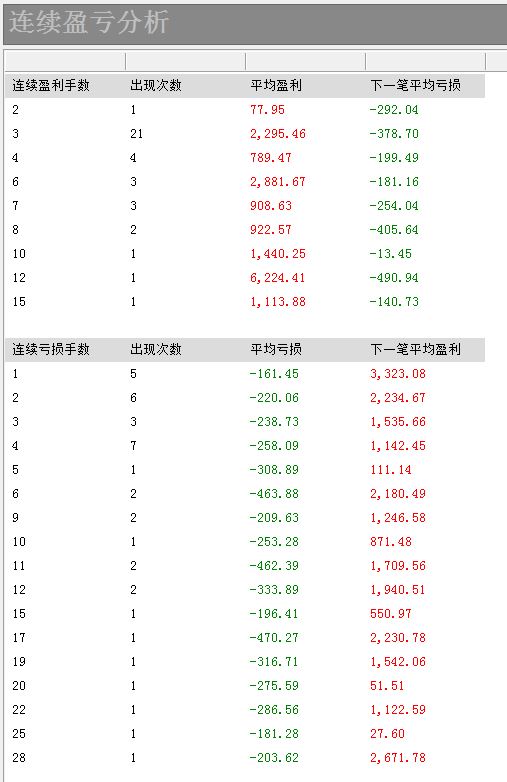Select the average profit value 2,295.46

(x=278, y=134)
